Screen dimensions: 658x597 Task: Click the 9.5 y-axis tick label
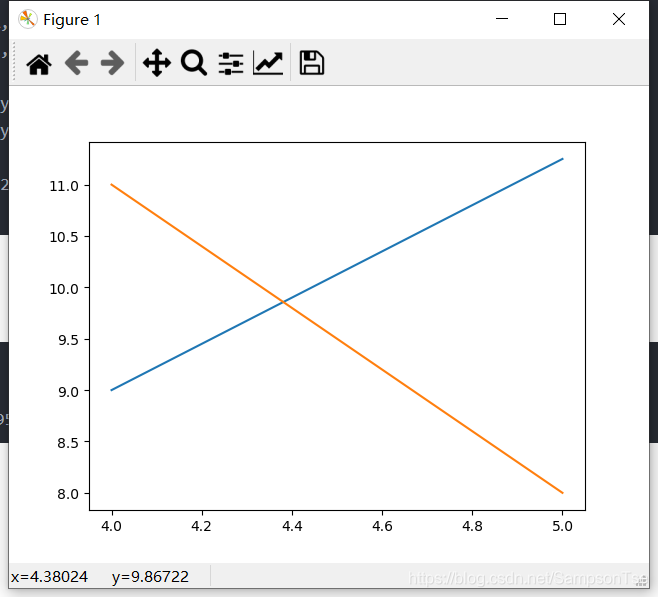pyautogui.click(x=68, y=340)
